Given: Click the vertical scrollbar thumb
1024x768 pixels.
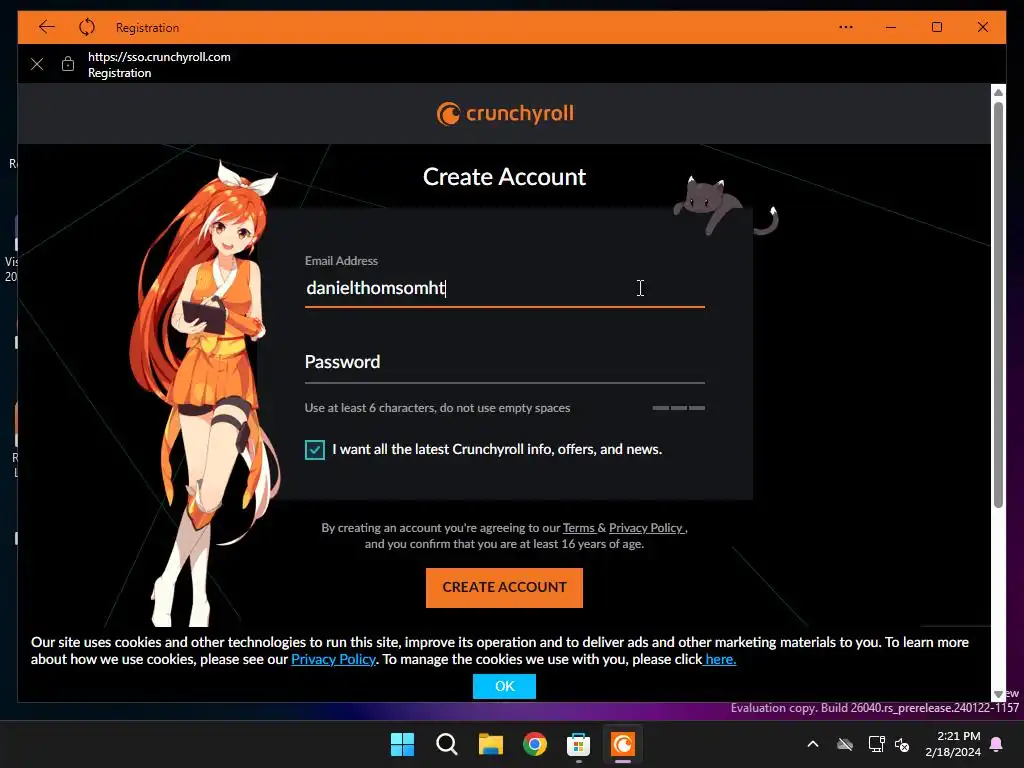Looking at the screenshot, I should [x=998, y=304].
